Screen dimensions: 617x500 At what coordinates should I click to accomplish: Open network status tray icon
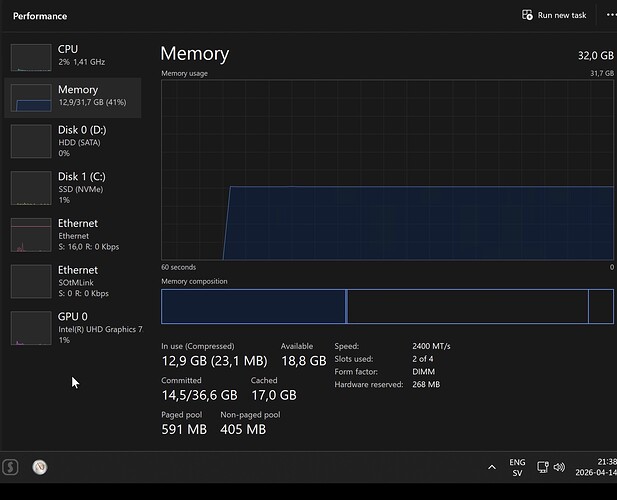[x=543, y=467]
